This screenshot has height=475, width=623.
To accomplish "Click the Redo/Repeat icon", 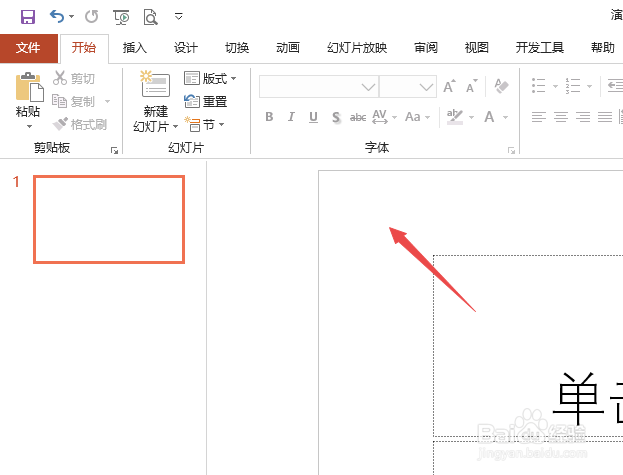I will [91, 17].
